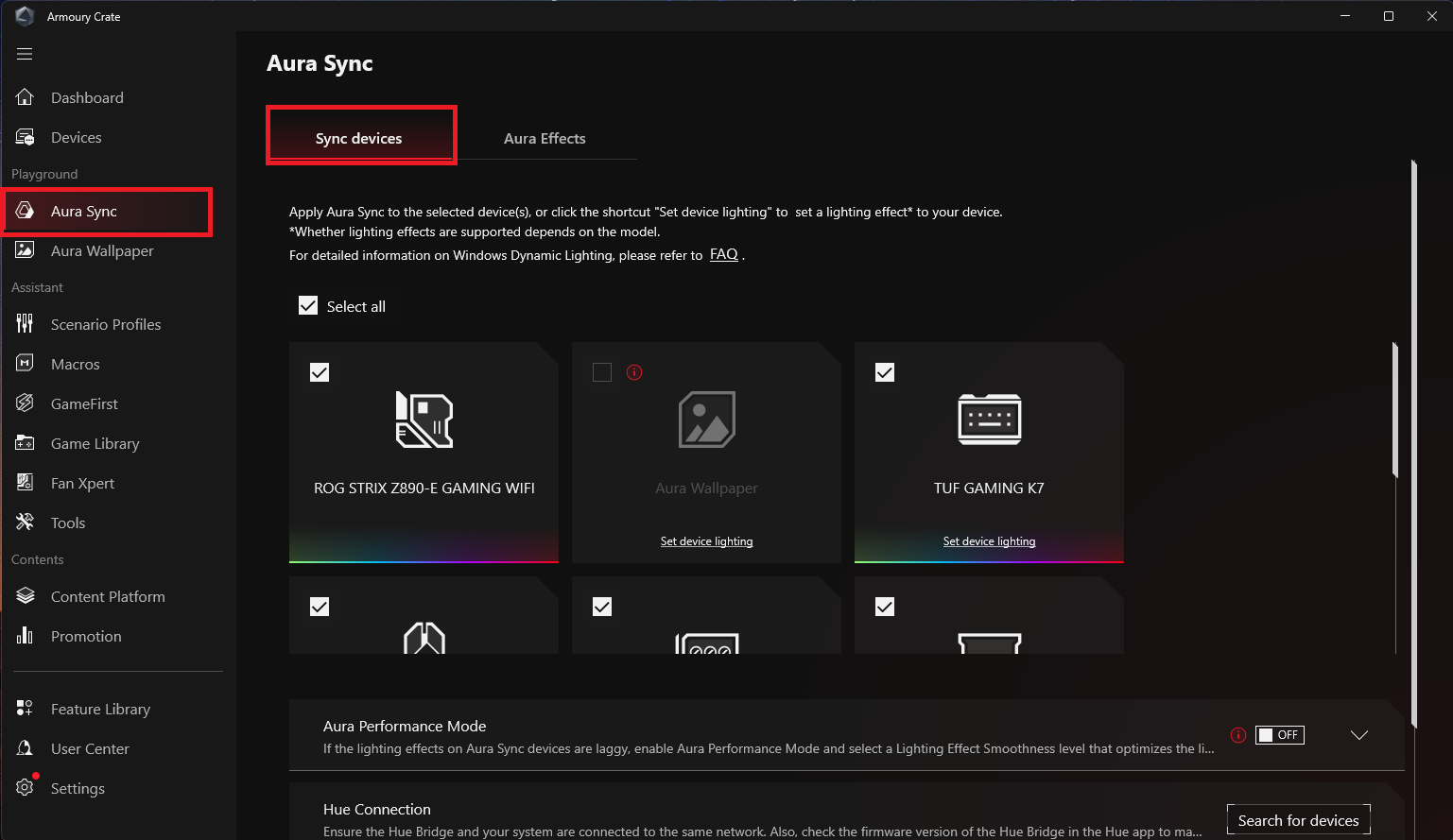Open the FAQ link

[x=724, y=254]
